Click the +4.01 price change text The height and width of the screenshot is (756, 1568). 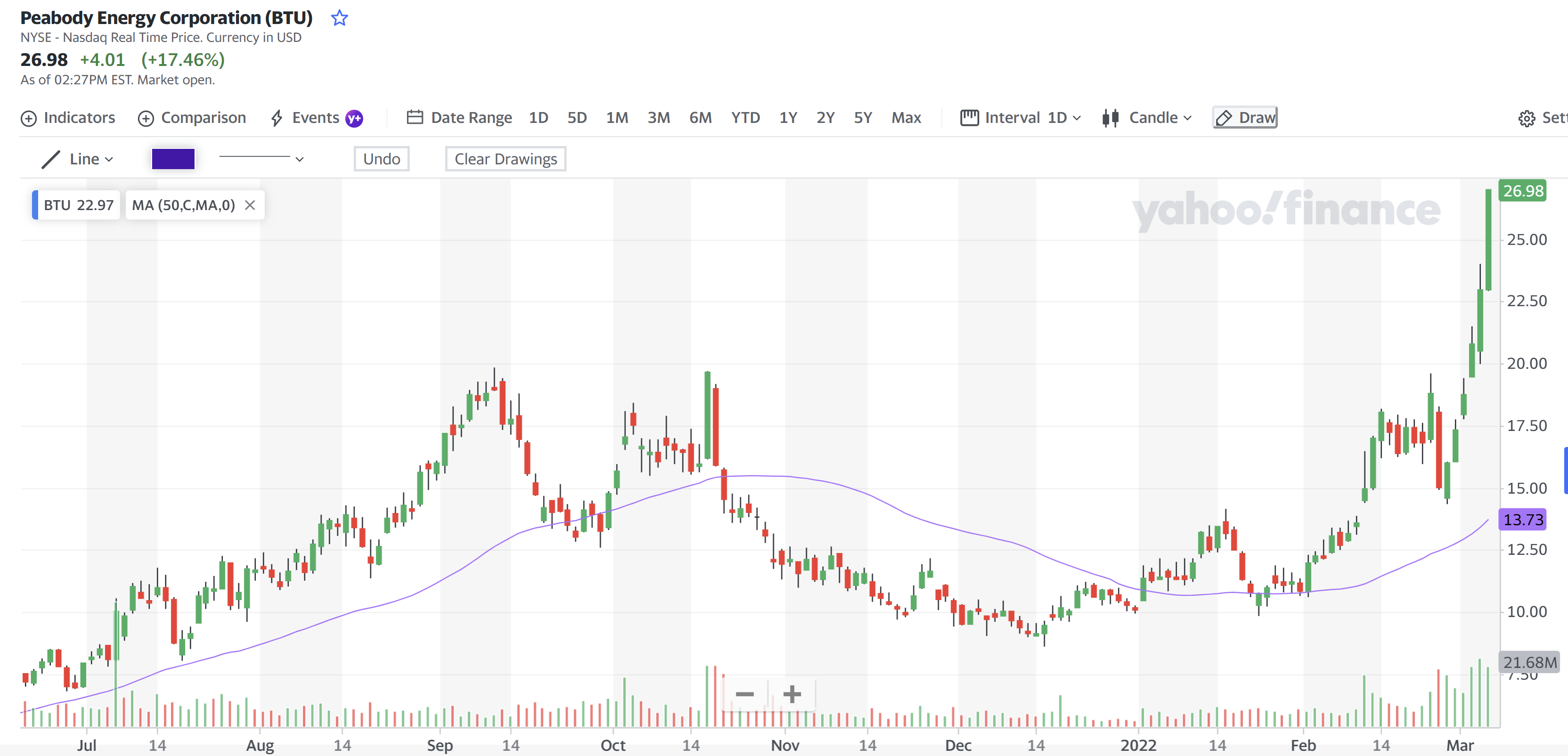click(102, 60)
